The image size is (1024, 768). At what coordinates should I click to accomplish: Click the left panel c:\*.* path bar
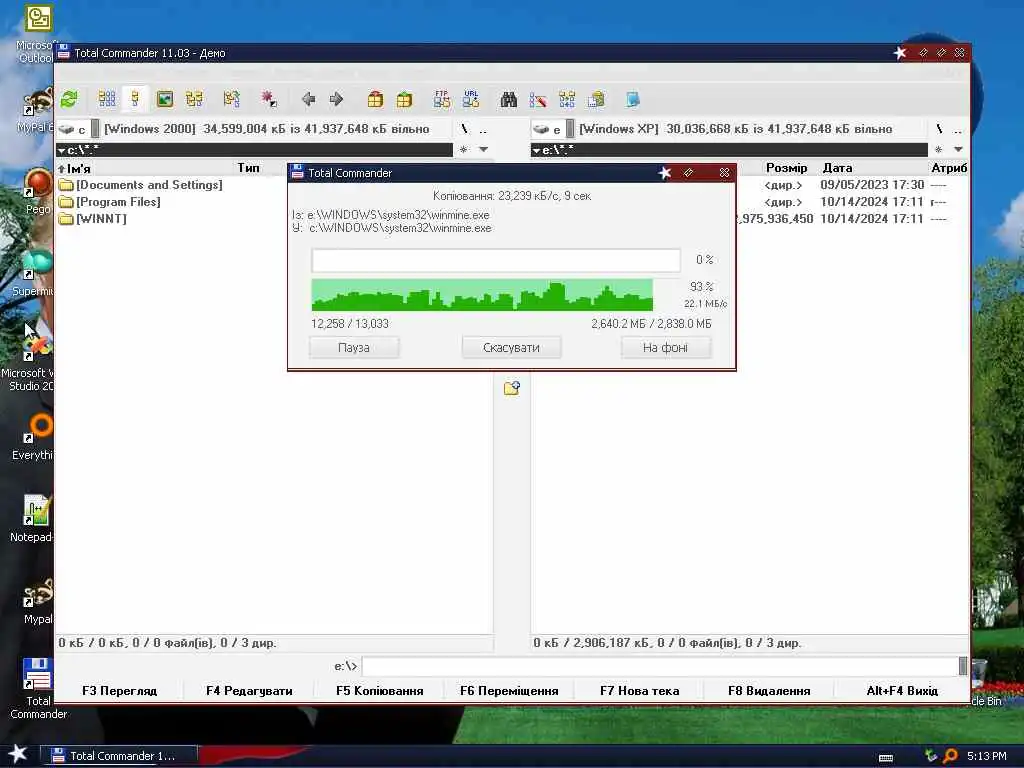(254, 150)
